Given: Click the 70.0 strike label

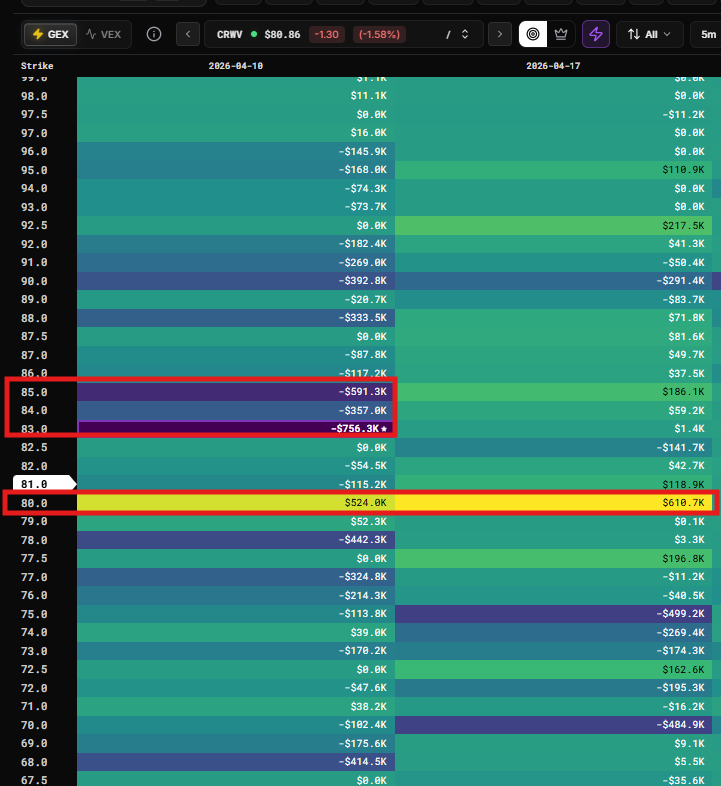Looking at the screenshot, I should click(34, 725).
